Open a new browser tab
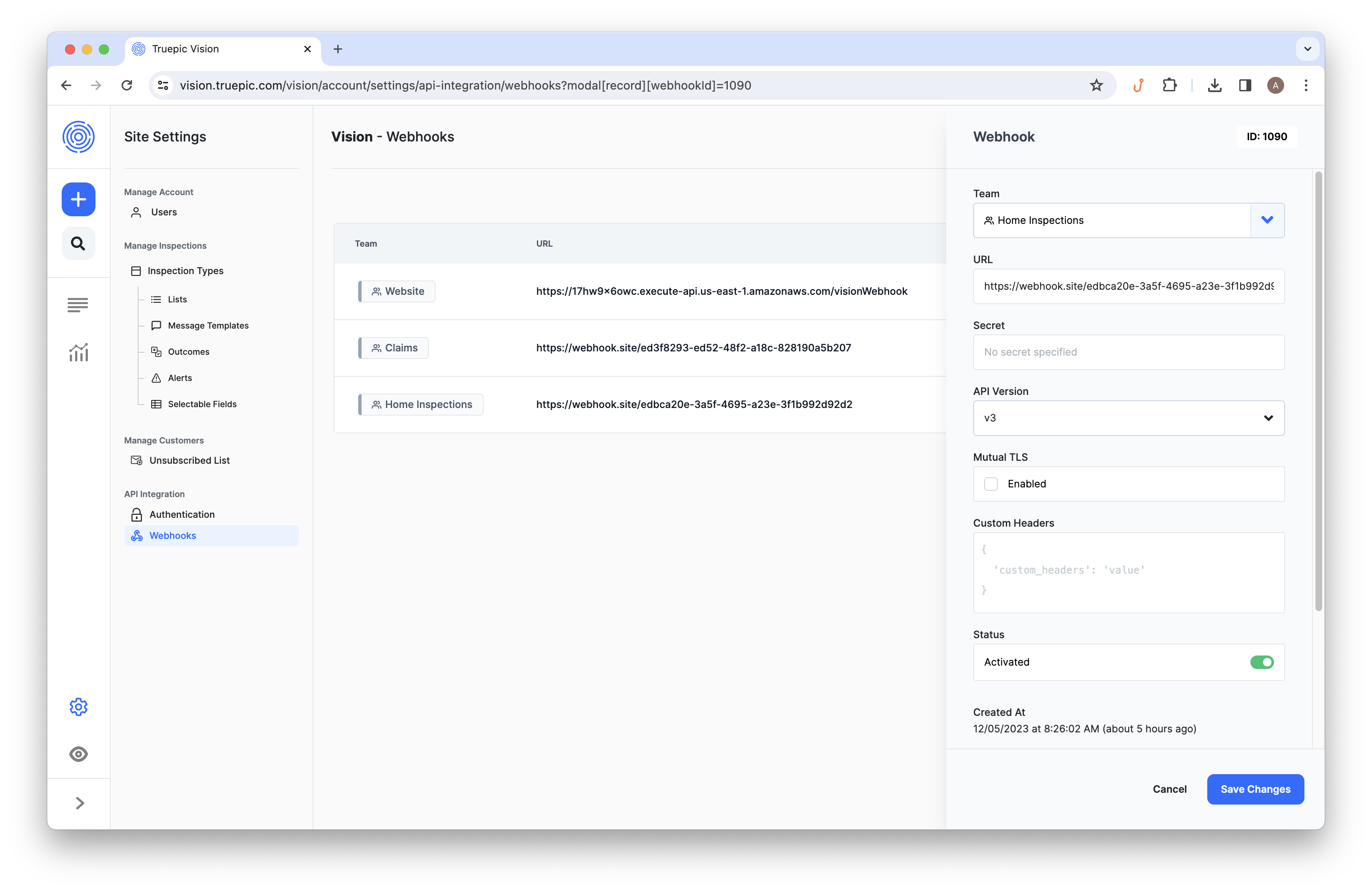Screen dimensions: 1372x892 click(338, 49)
